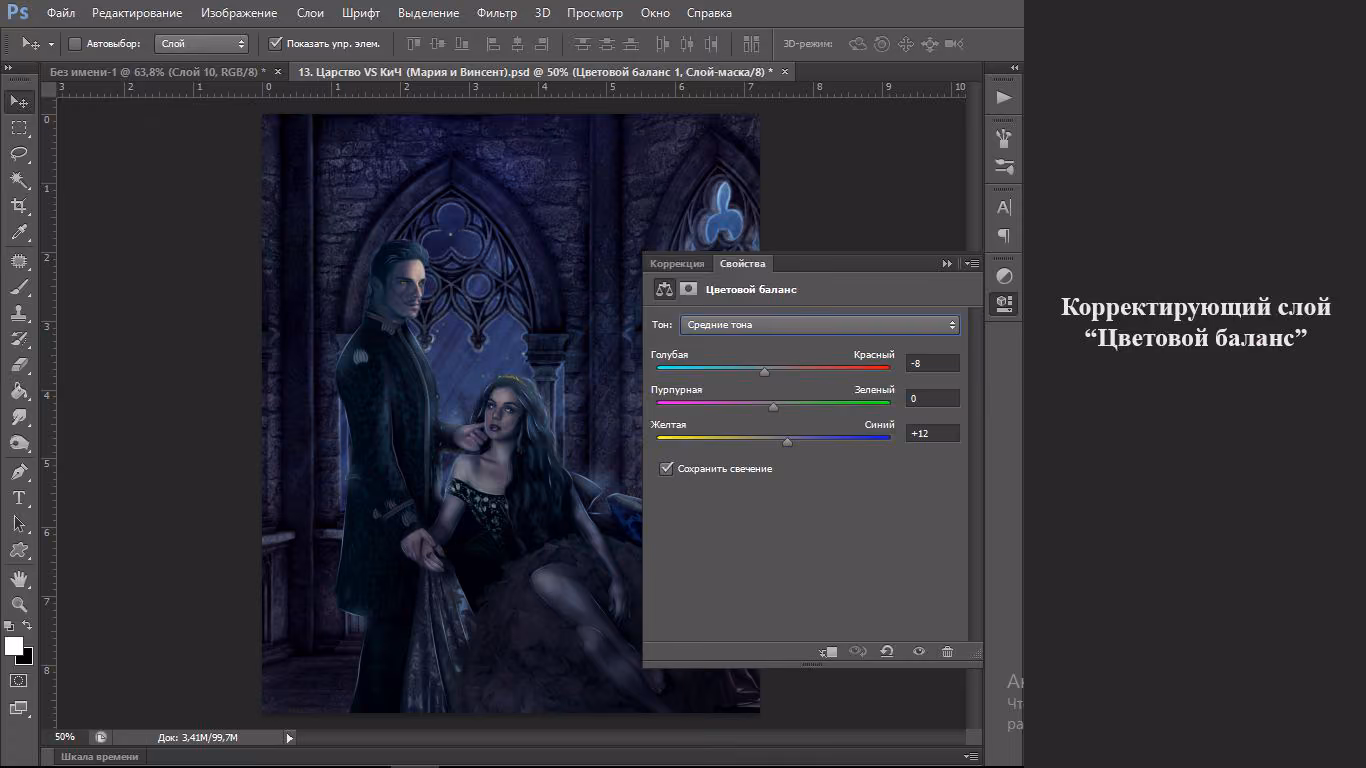
Task: Open the Шкала времени timeline tab
Action: [x=99, y=757]
